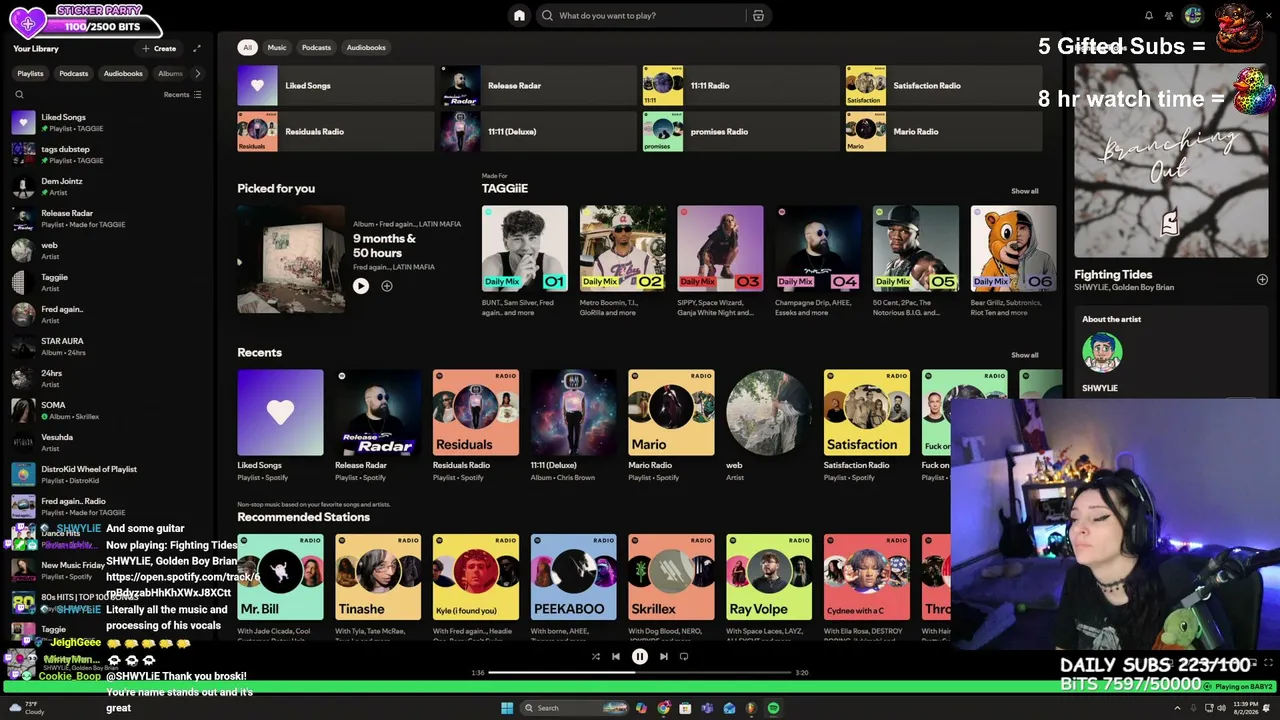Go to Spotify Home via house icon
1280x720 pixels.
click(519, 15)
